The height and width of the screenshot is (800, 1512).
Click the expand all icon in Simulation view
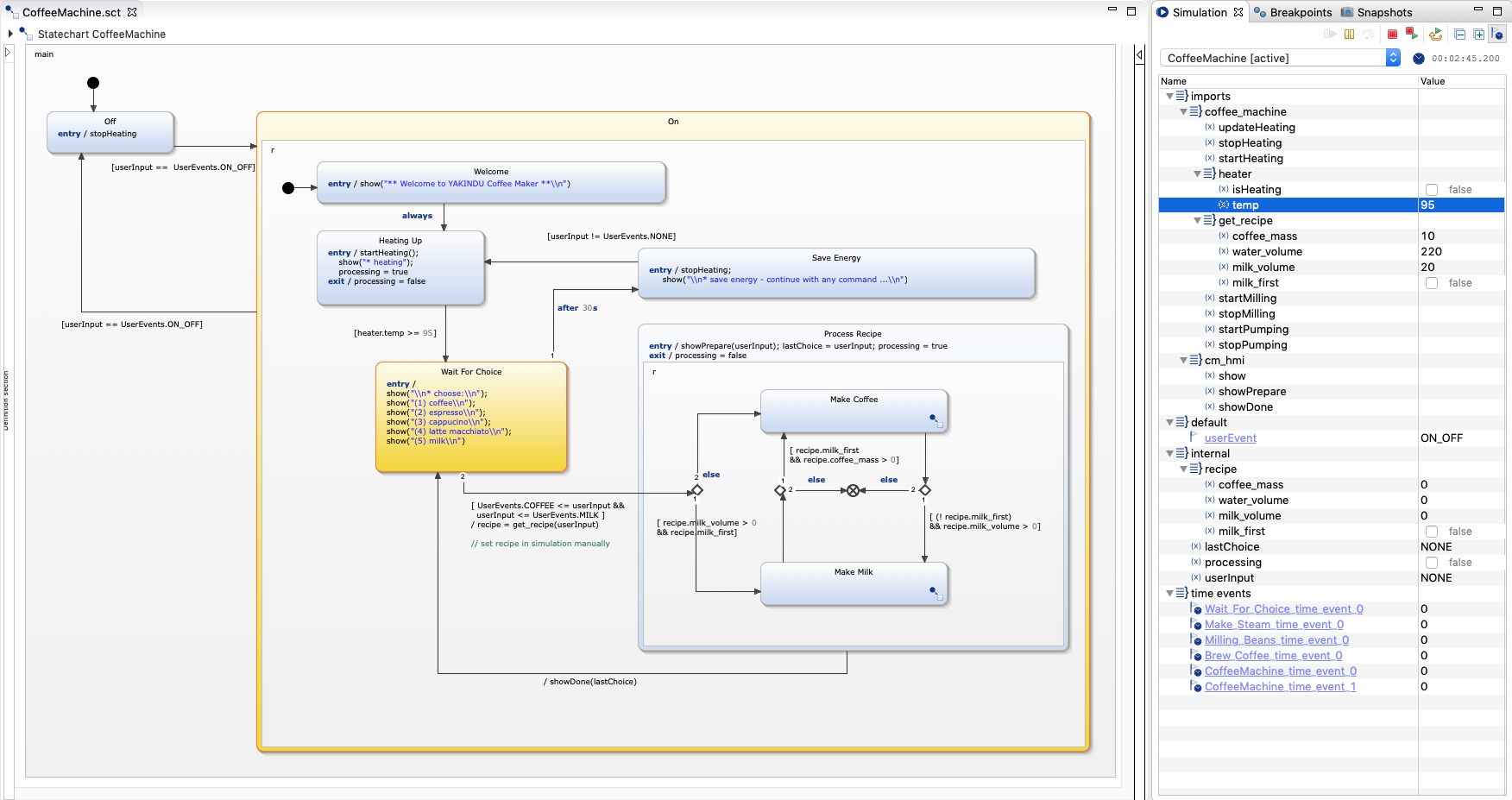(x=1478, y=35)
